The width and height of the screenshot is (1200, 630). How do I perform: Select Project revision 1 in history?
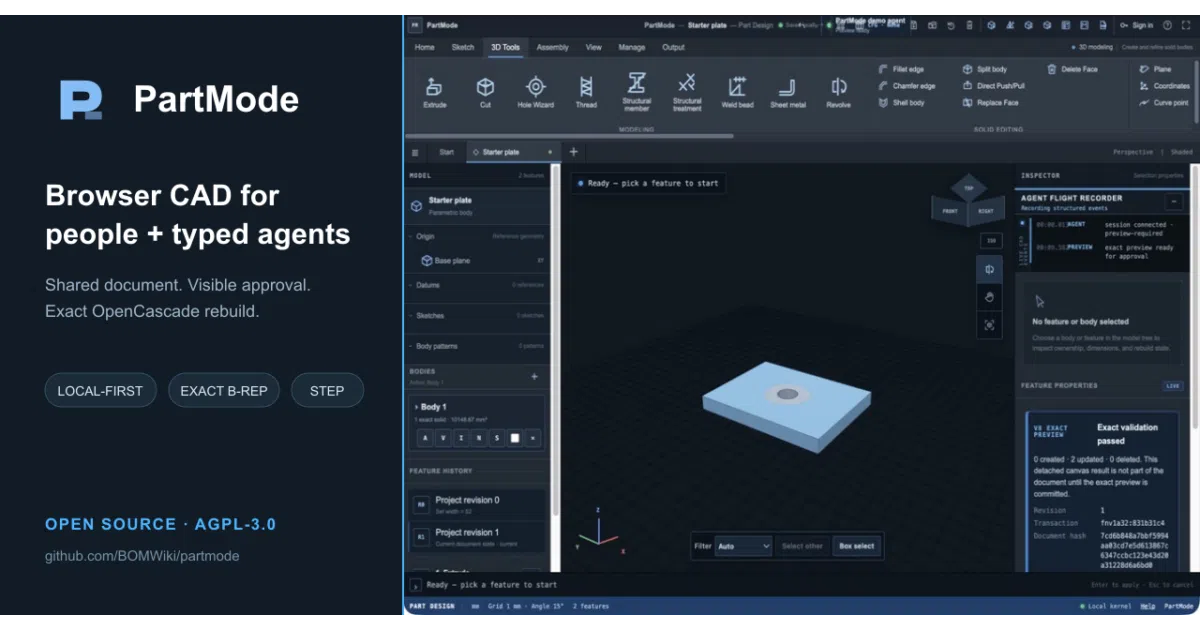(x=478, y=537)
